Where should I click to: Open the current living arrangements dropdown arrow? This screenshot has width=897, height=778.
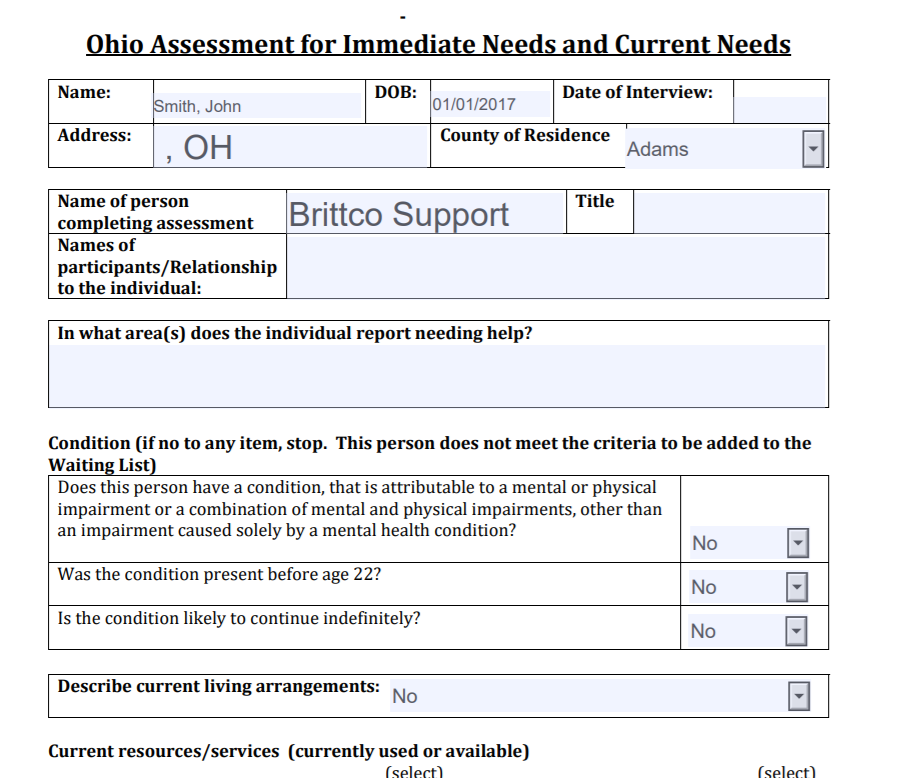coord(798,696)
